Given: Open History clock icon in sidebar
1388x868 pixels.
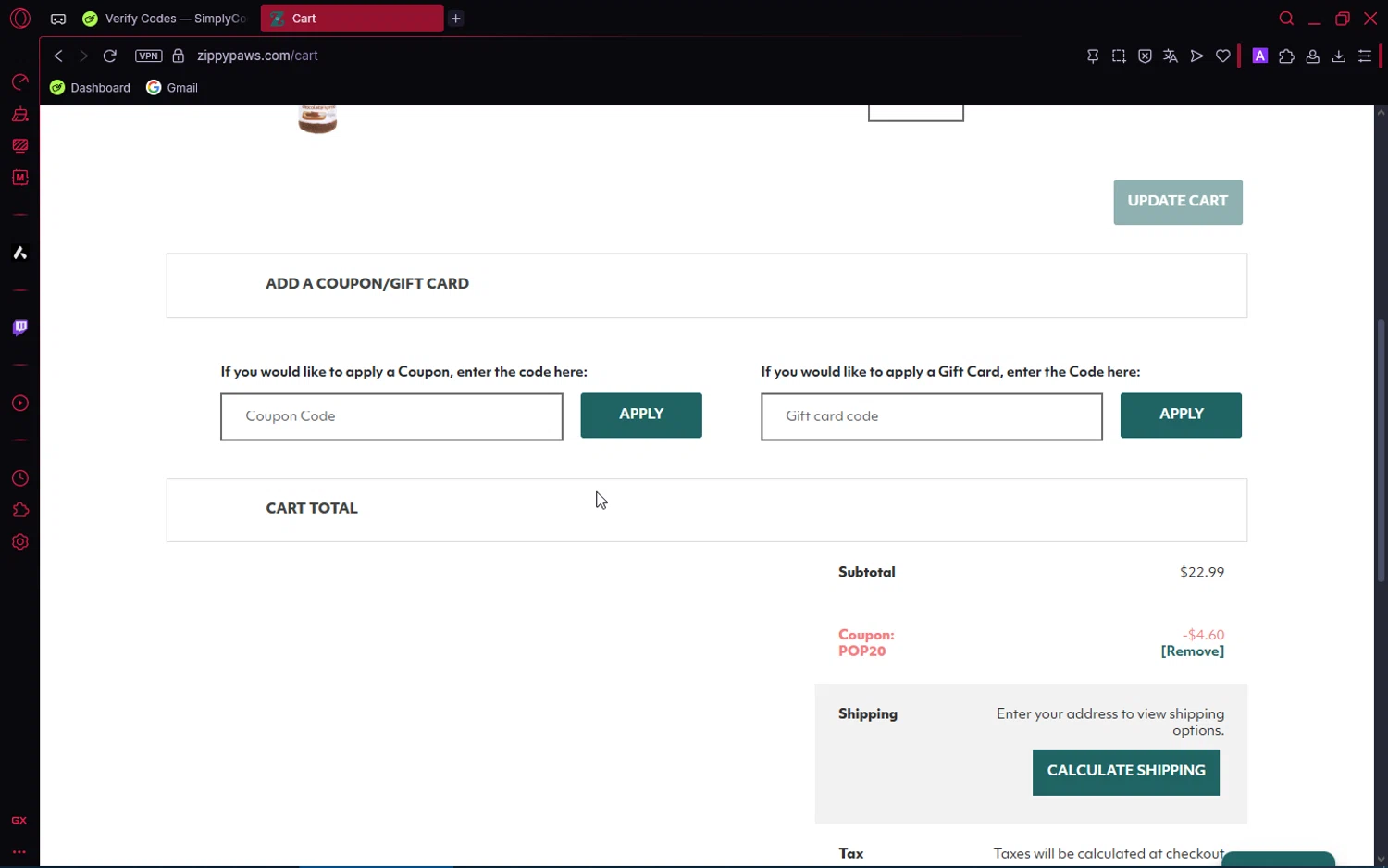Looking at the screenshot, I should click(19, 478).
